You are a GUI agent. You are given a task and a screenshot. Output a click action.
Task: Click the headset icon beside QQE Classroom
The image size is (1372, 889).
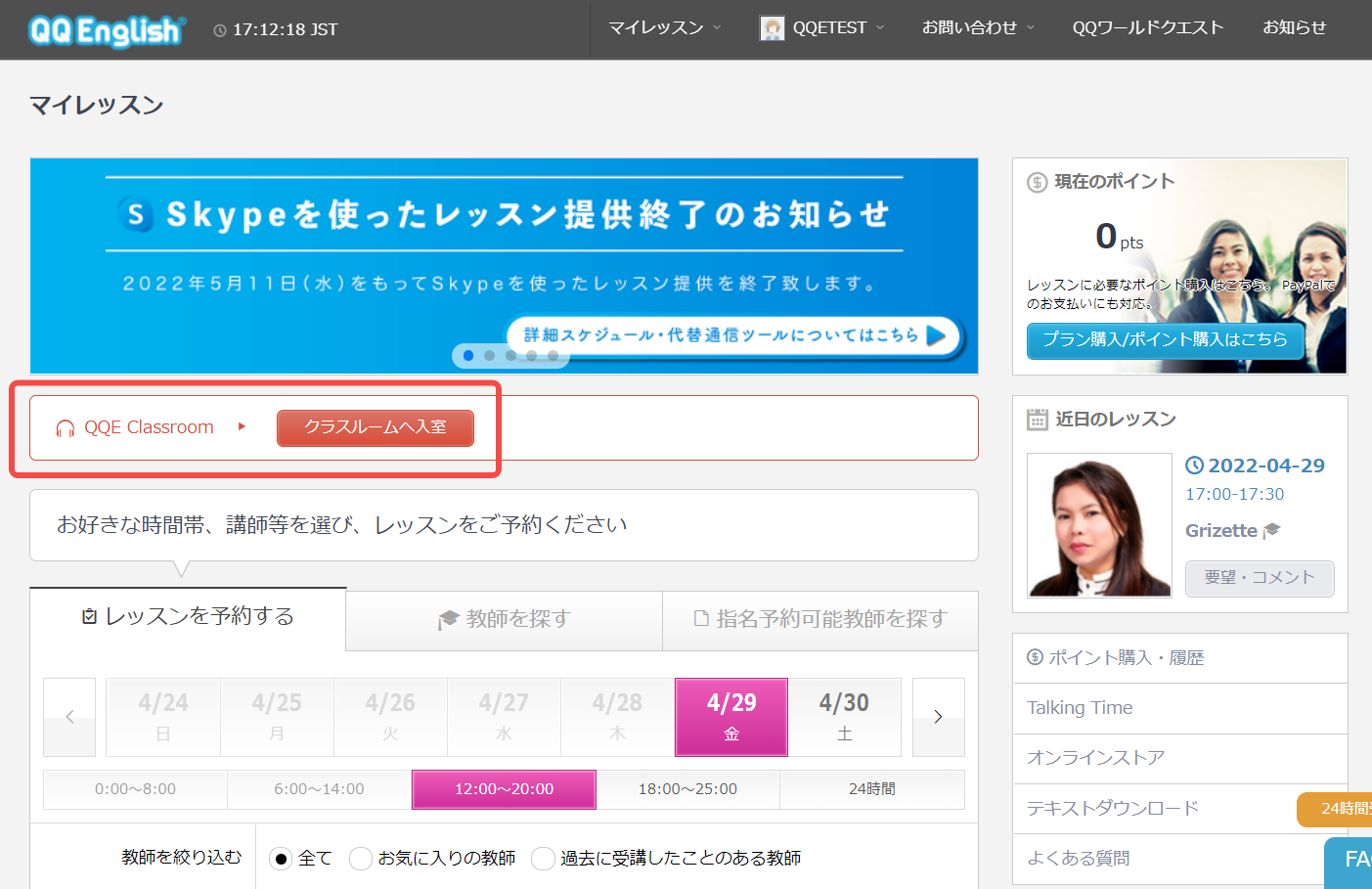(x=66, y=428)
